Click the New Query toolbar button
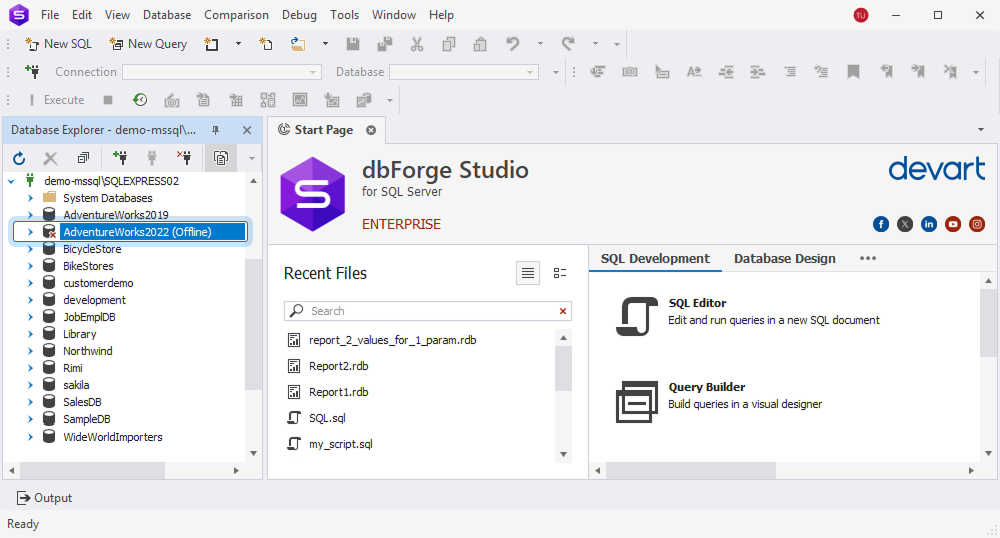The image size is (1000, 538). click(x=148, y=44)
